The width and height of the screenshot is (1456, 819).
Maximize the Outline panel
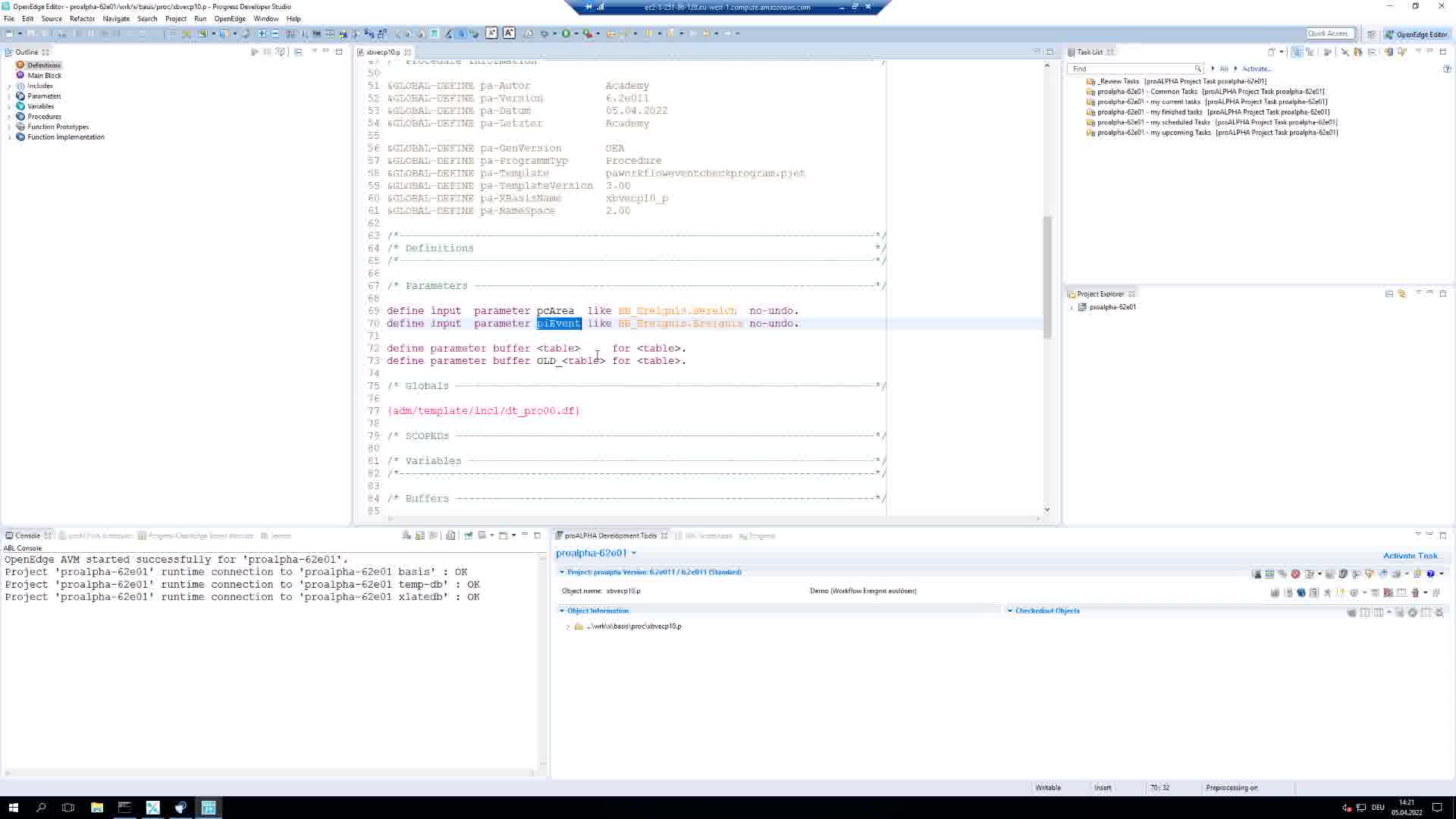click(x=339, y=52)
